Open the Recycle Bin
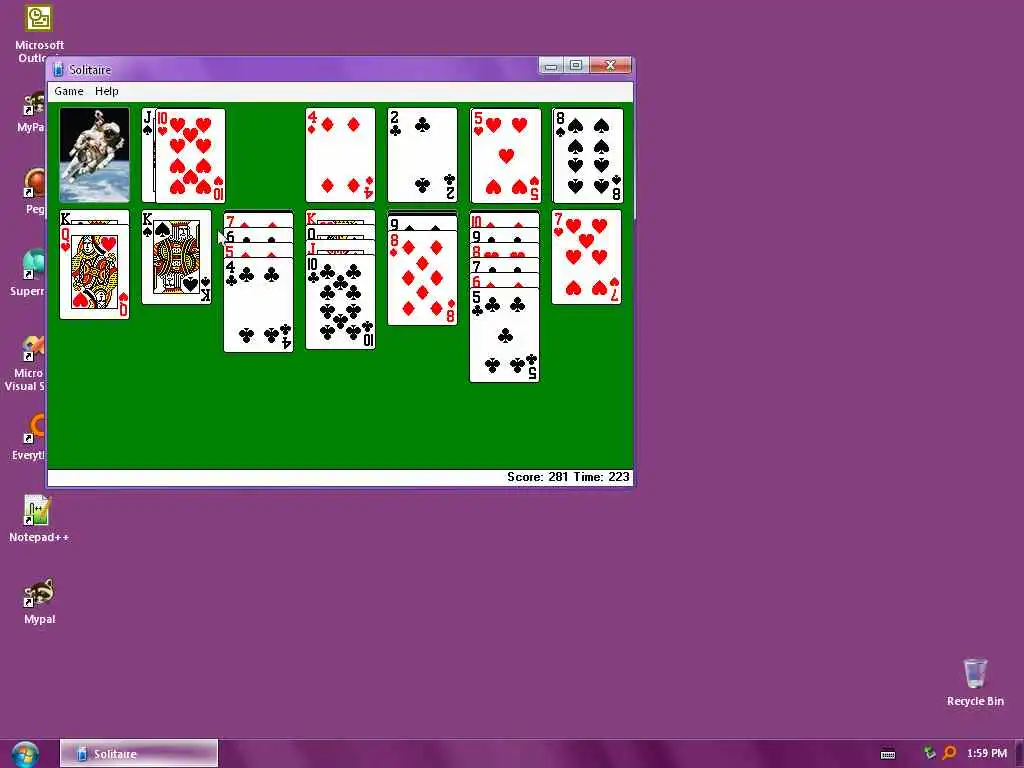This screenshot has height=768, width=1024. (975, 682)
